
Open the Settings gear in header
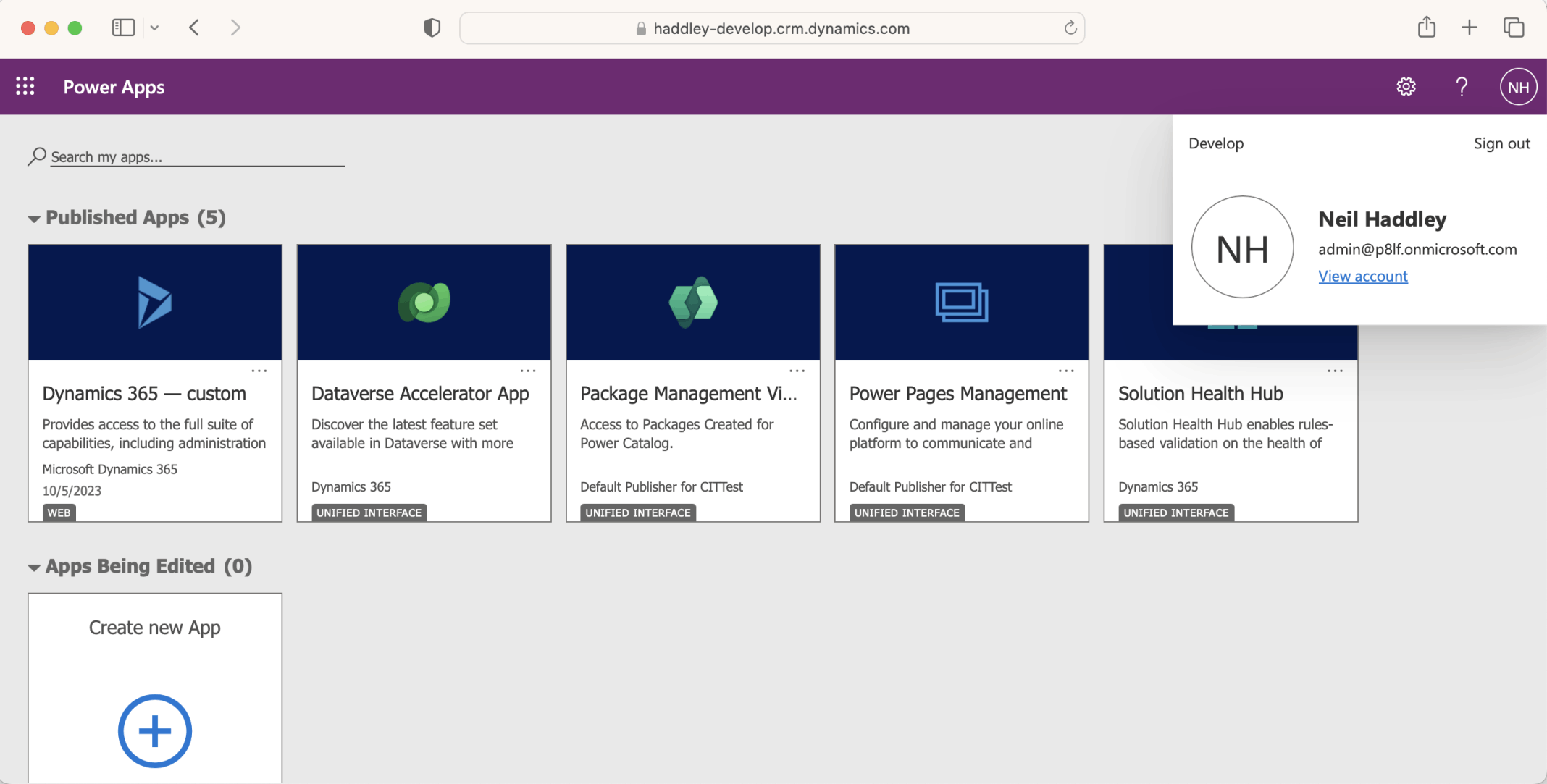tap(1406, 87)
